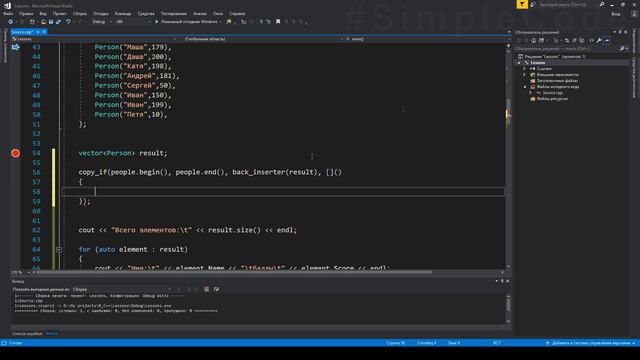
Task: Click the Navigate Backward toolbar icon
Action: (11, 22)
